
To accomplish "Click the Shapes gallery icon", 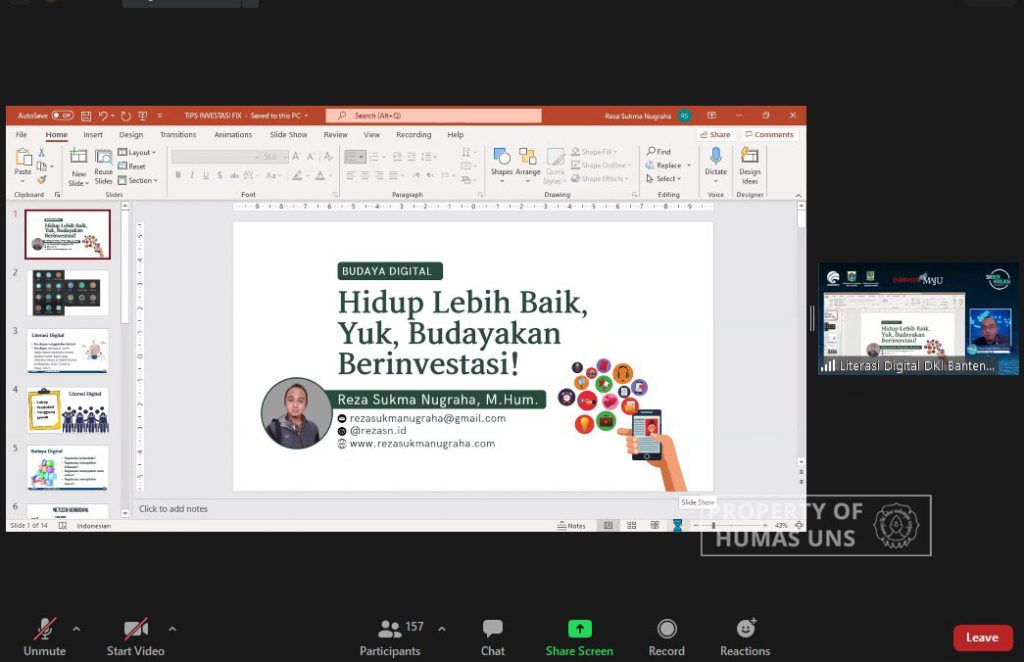I will [x=502, y=157].
